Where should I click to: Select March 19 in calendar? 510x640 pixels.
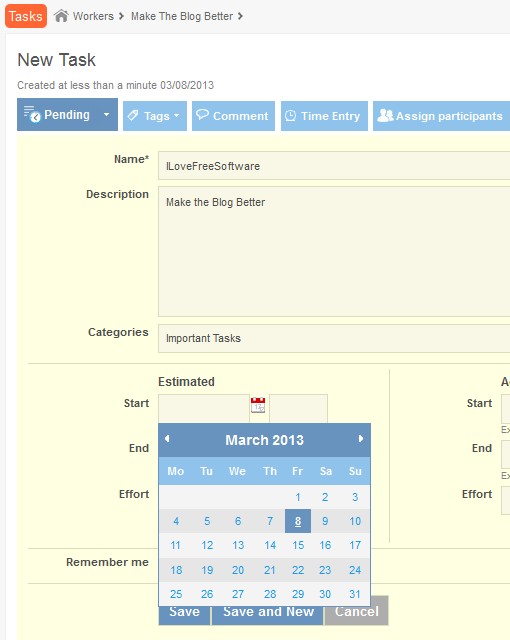(207, 570)
